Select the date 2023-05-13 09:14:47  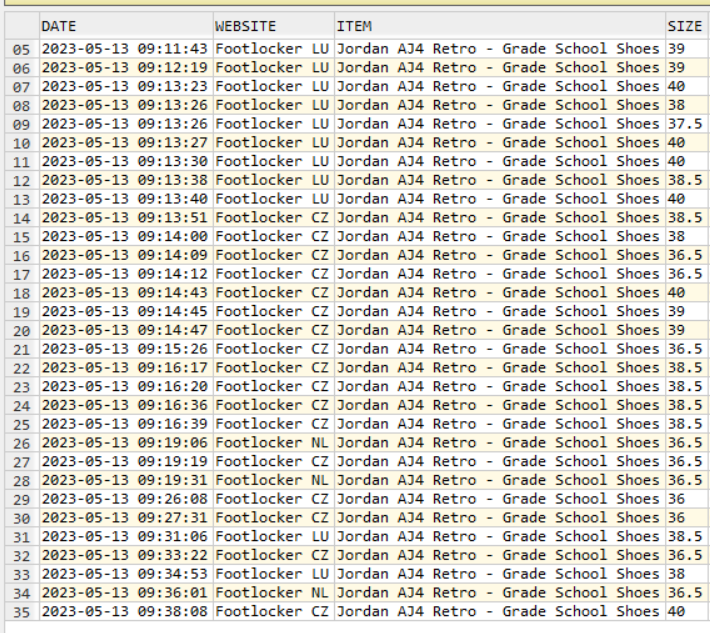click(x=125, y=330)
